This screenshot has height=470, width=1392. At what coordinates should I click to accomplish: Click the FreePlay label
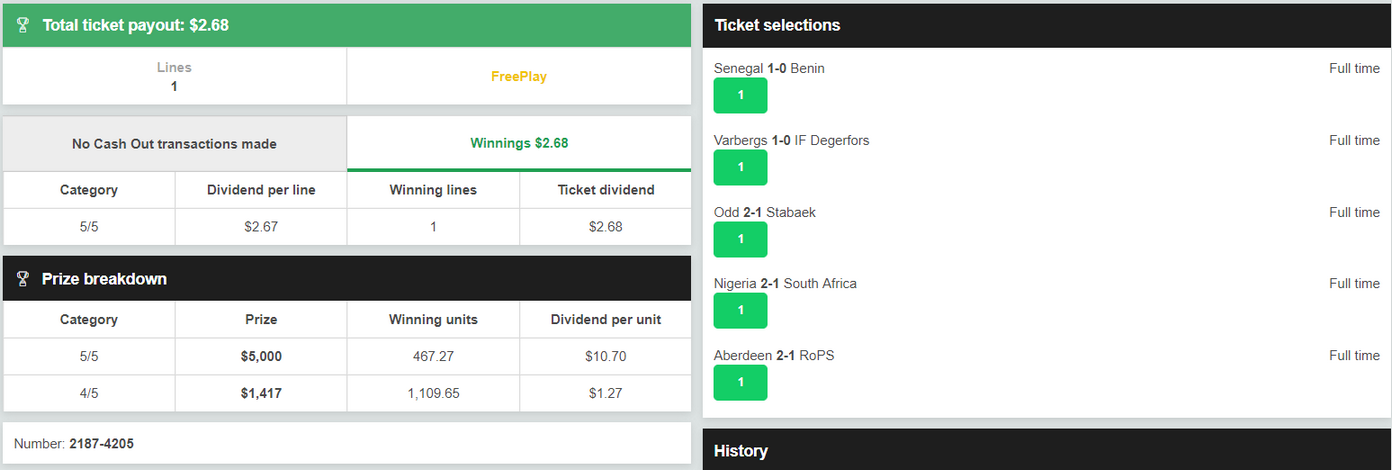coord(519,76)
